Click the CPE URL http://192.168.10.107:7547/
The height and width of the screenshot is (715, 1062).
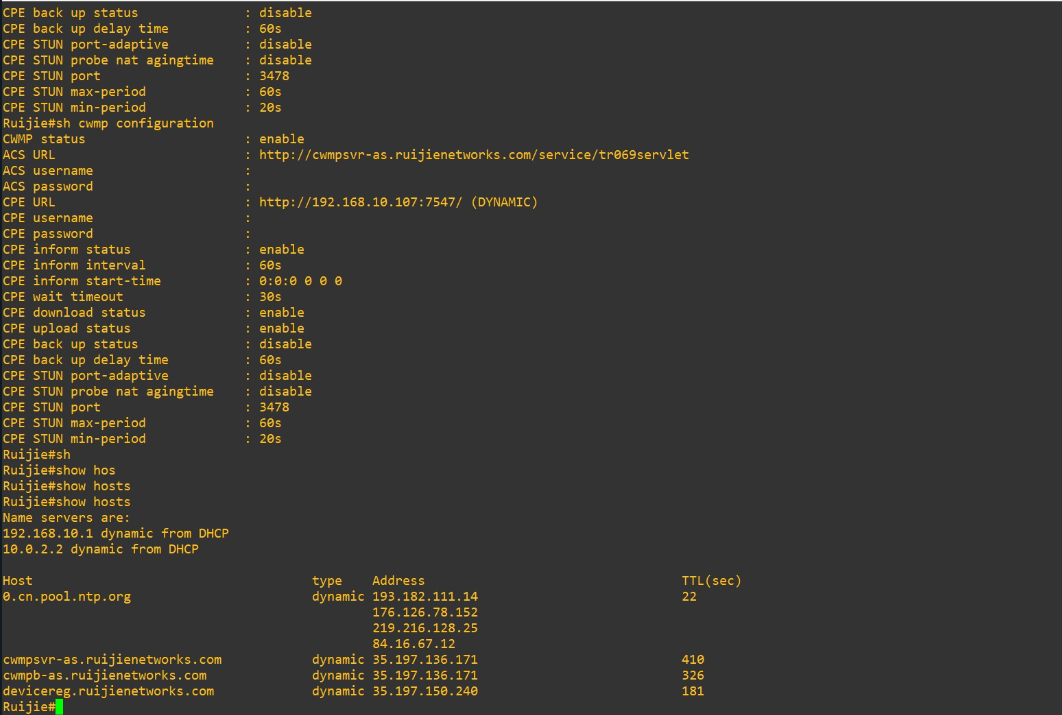point(364,202)
